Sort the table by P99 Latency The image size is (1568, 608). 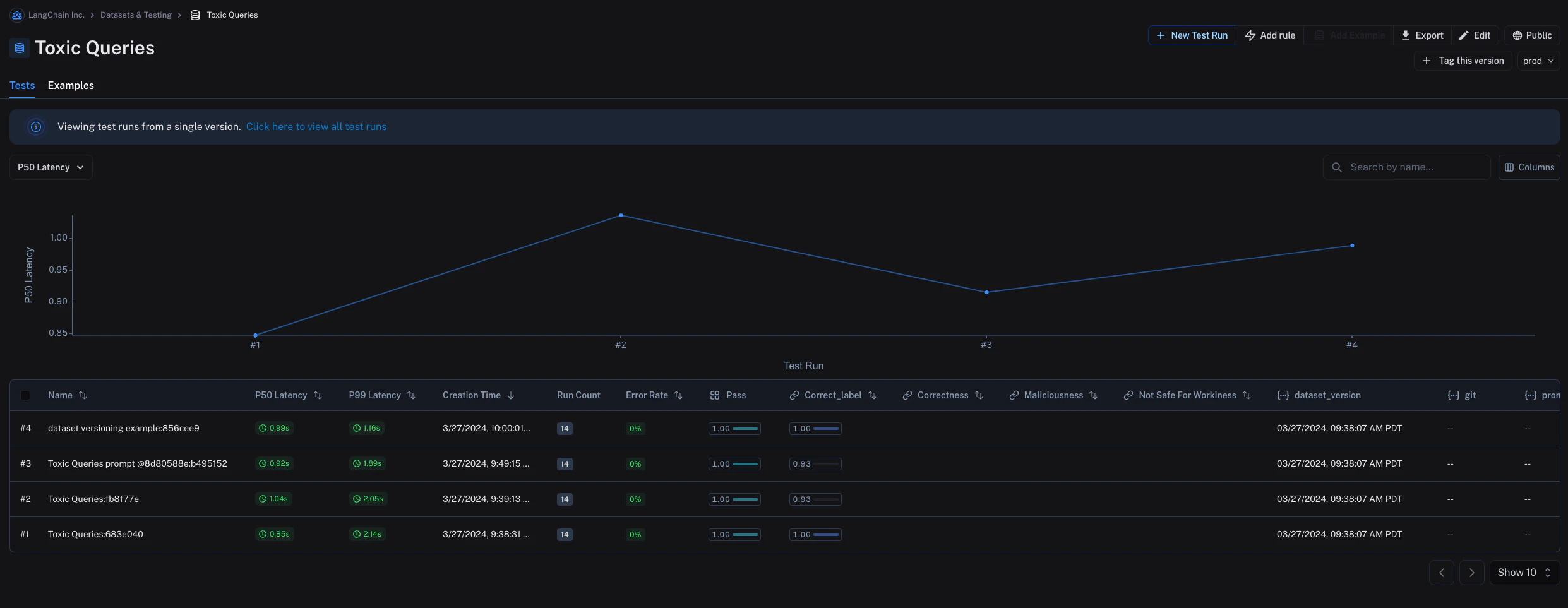click(x=411, y=395)
